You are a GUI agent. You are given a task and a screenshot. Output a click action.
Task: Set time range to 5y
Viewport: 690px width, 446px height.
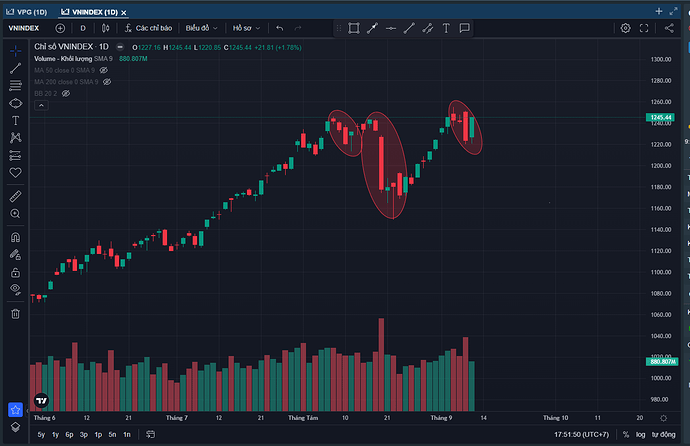tap(41, 435)
